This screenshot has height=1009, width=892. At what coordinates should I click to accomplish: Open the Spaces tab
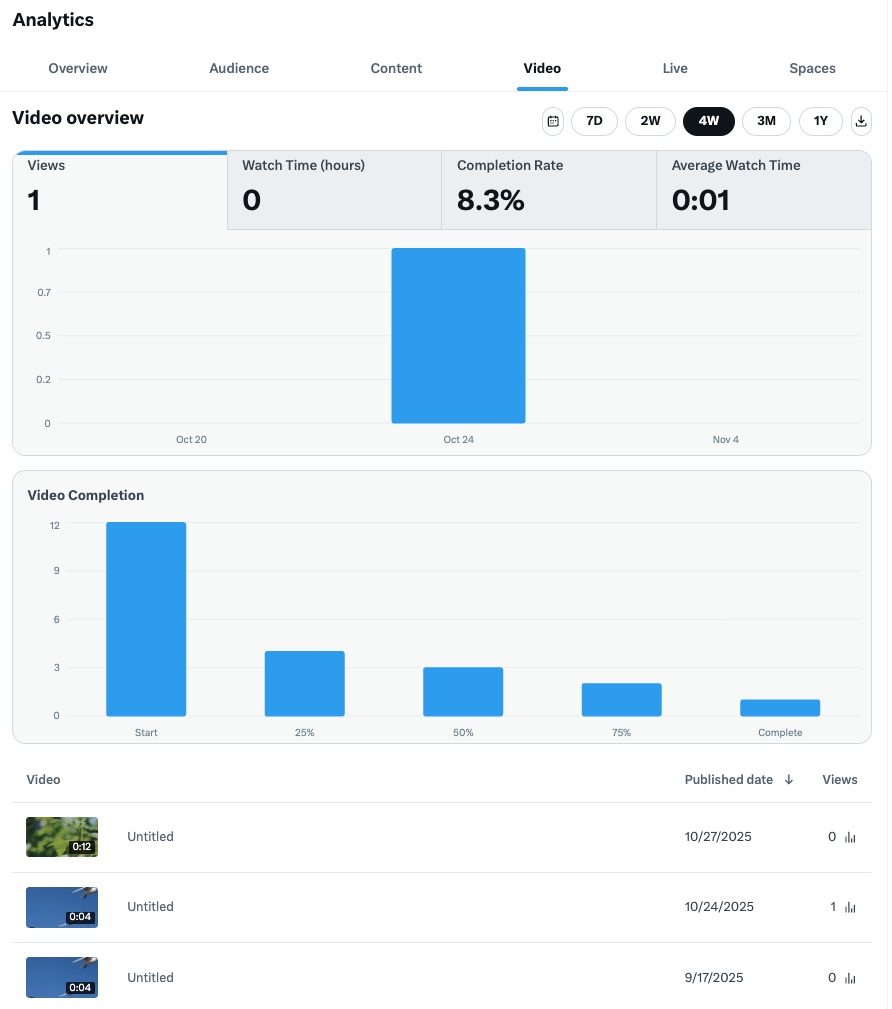click(812, 68)
